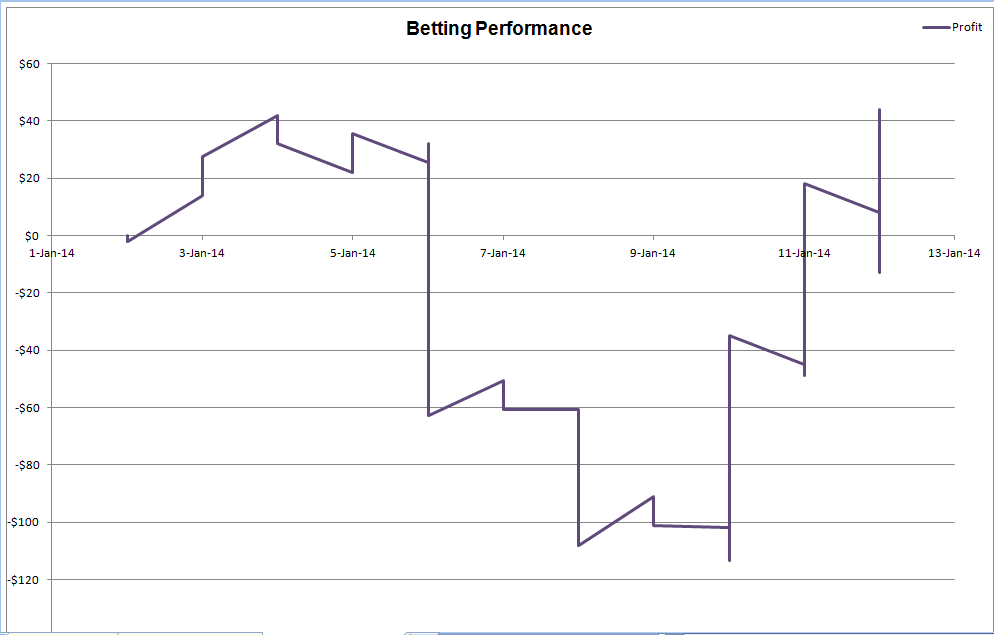Click the -$120 vertical axis label

click(x=25, y=580)
